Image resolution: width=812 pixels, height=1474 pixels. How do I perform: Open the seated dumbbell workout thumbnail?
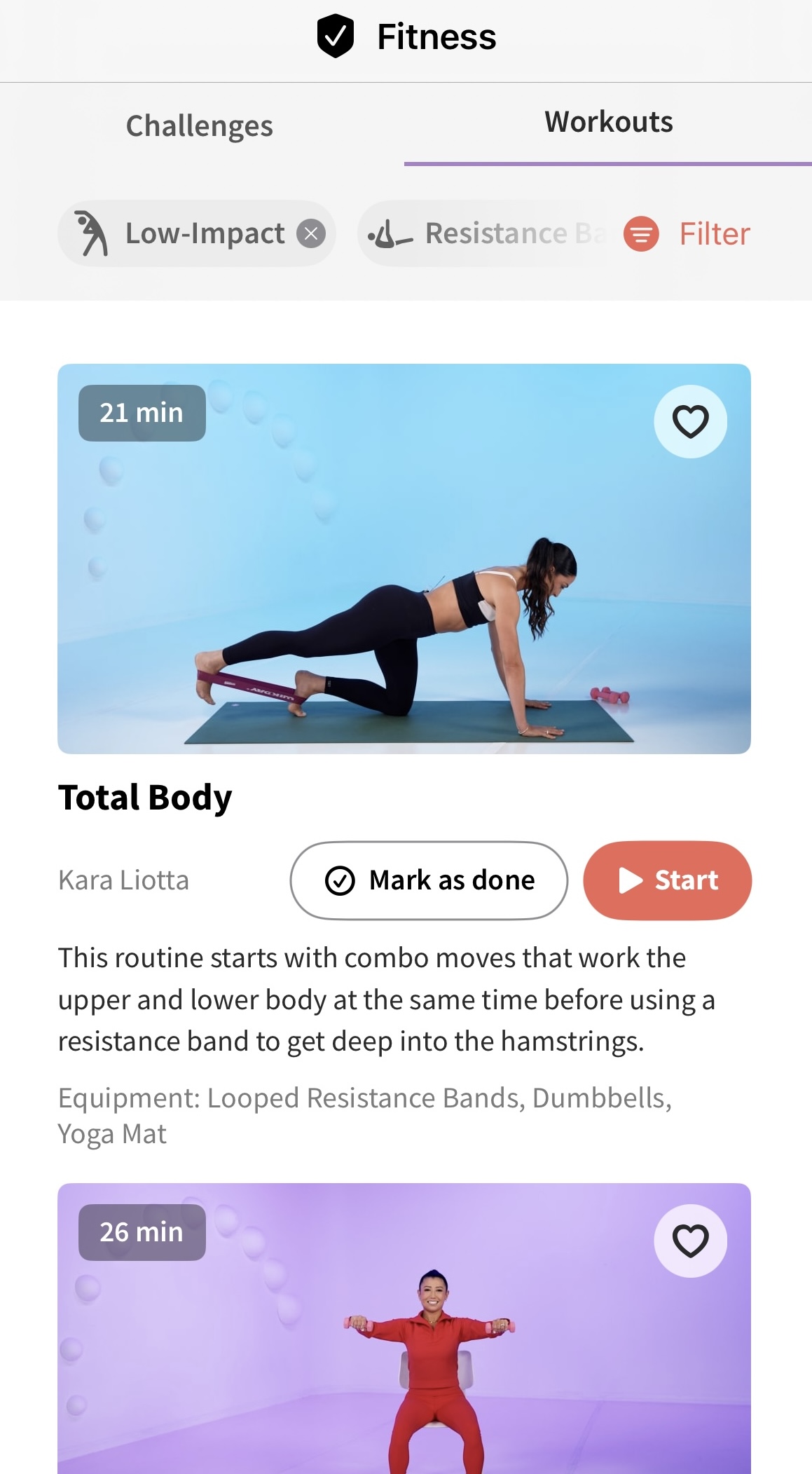click(404, 1328)
